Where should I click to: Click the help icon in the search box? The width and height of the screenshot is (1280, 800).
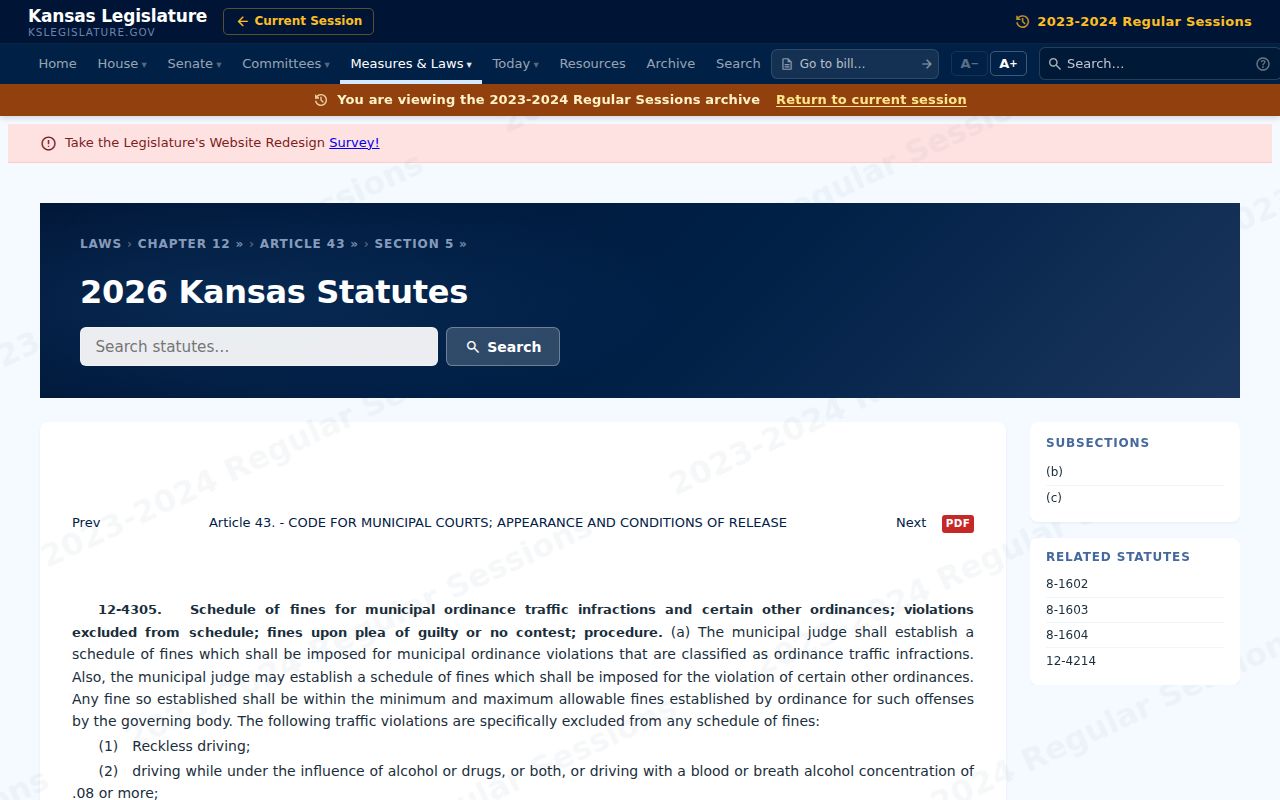[x=1263, y=64]
